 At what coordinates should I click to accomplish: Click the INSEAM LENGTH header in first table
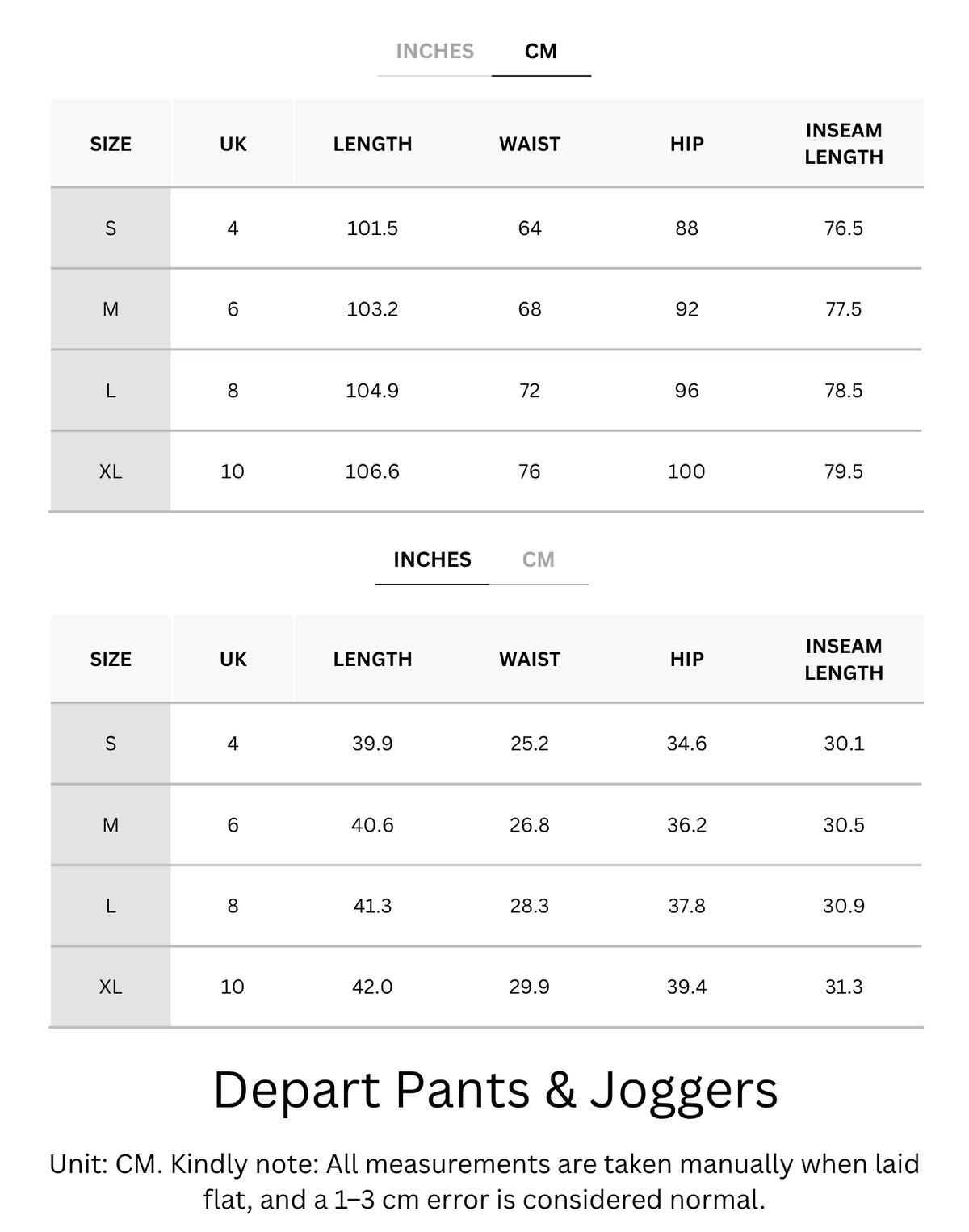[844, 144]
